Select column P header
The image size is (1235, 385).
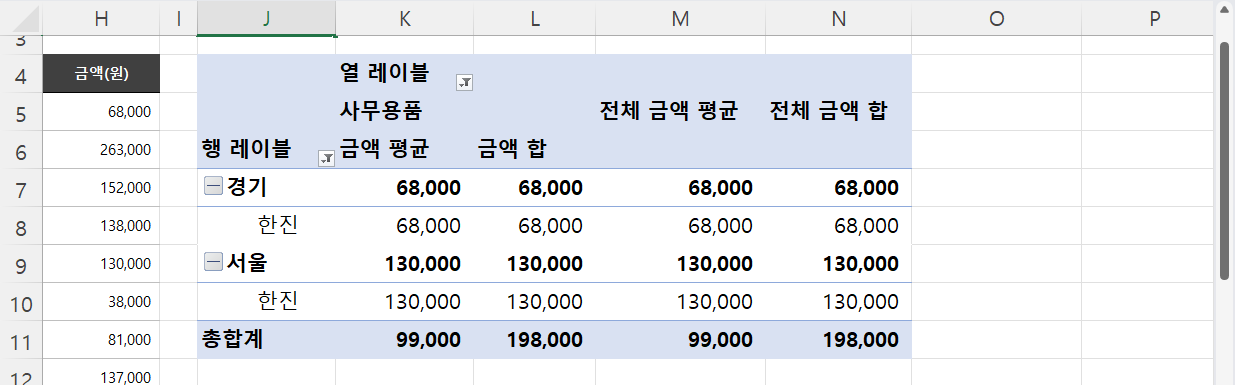[x=1155, y=17]
